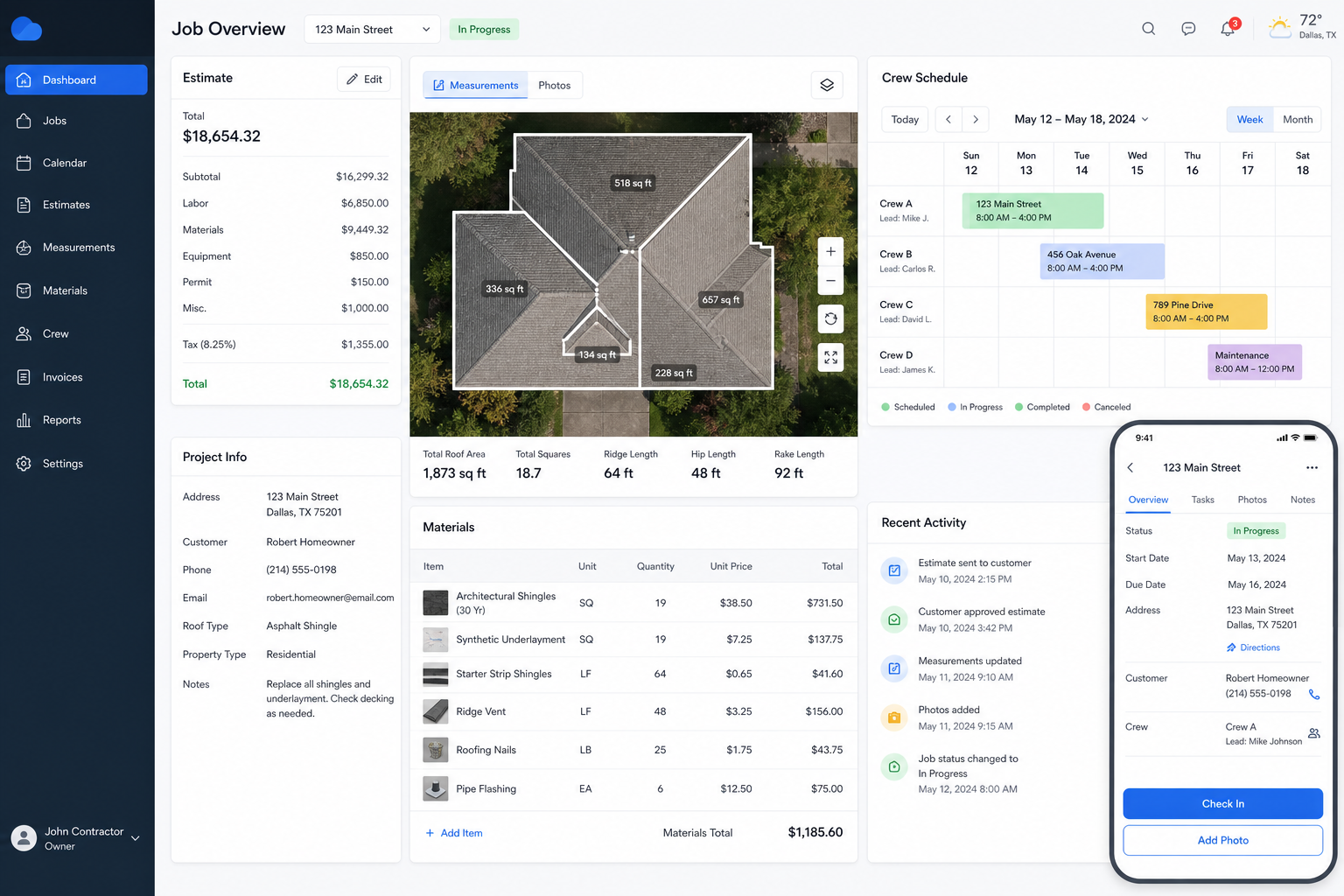The width and height of the screenshot is (1344, 896).
Task: Click the Pipe Flashing thumbnail
Action: pyautogui.click(x=436, y=788)
